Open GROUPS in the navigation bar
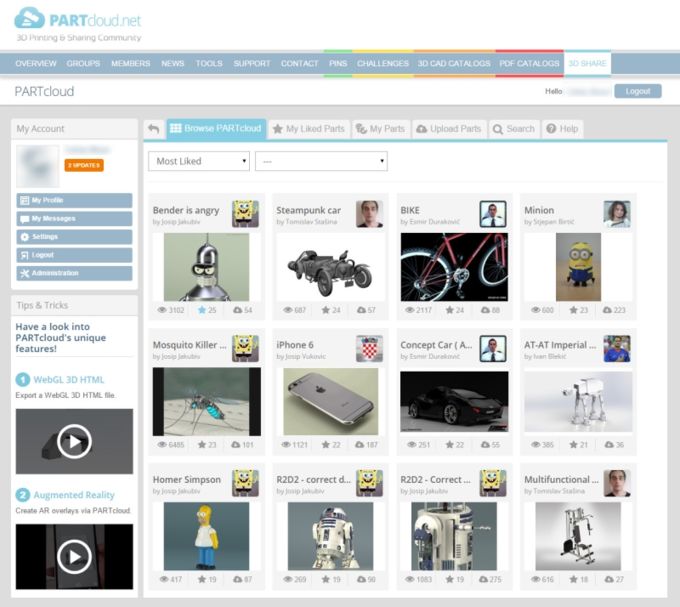Viewport: 680px width, 607px height. pyautogui.click(x=83, y=63)
